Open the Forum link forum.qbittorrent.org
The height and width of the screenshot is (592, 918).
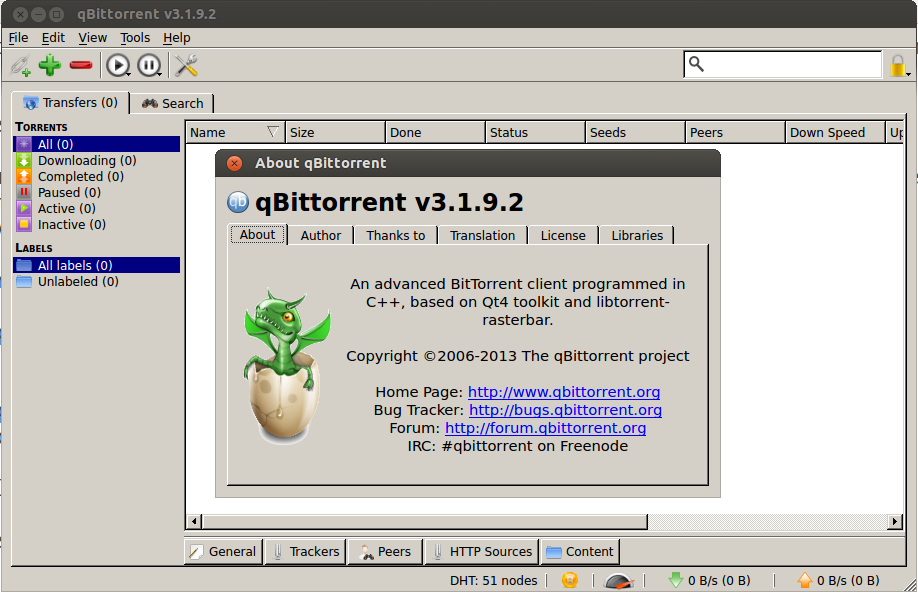[x=546, y=428]
